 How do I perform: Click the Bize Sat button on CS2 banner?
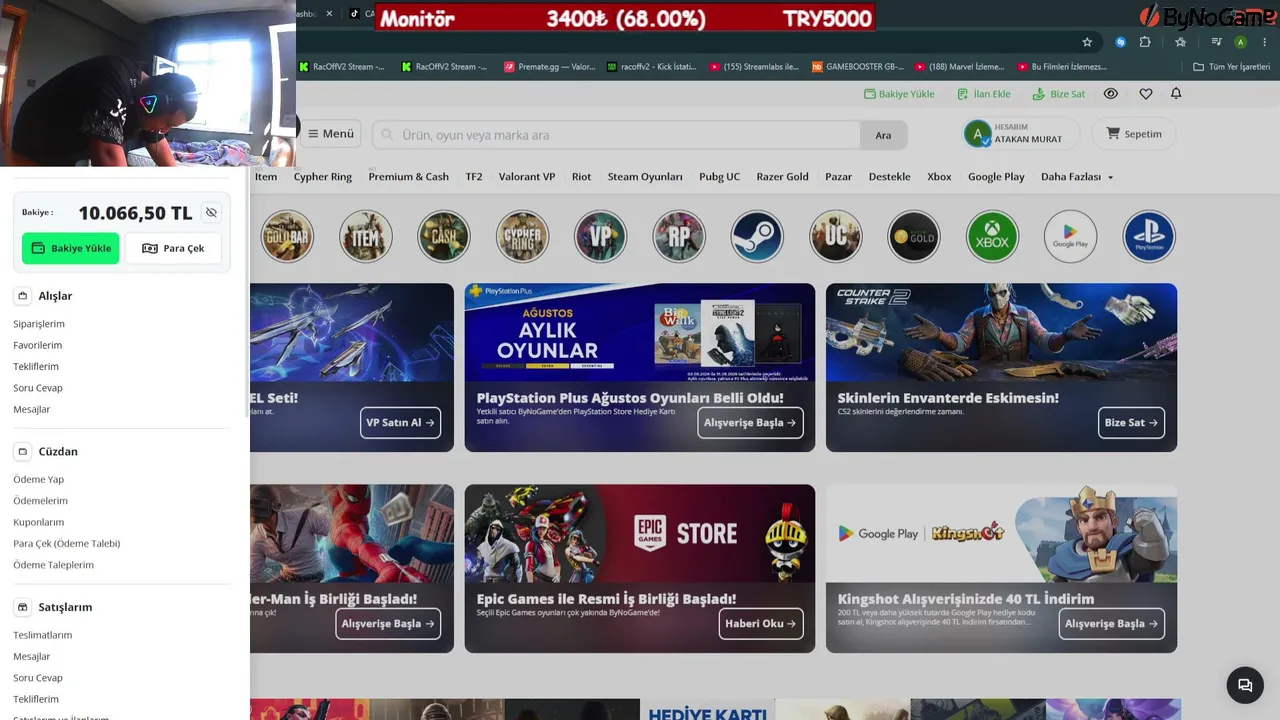click(1131, 423)
